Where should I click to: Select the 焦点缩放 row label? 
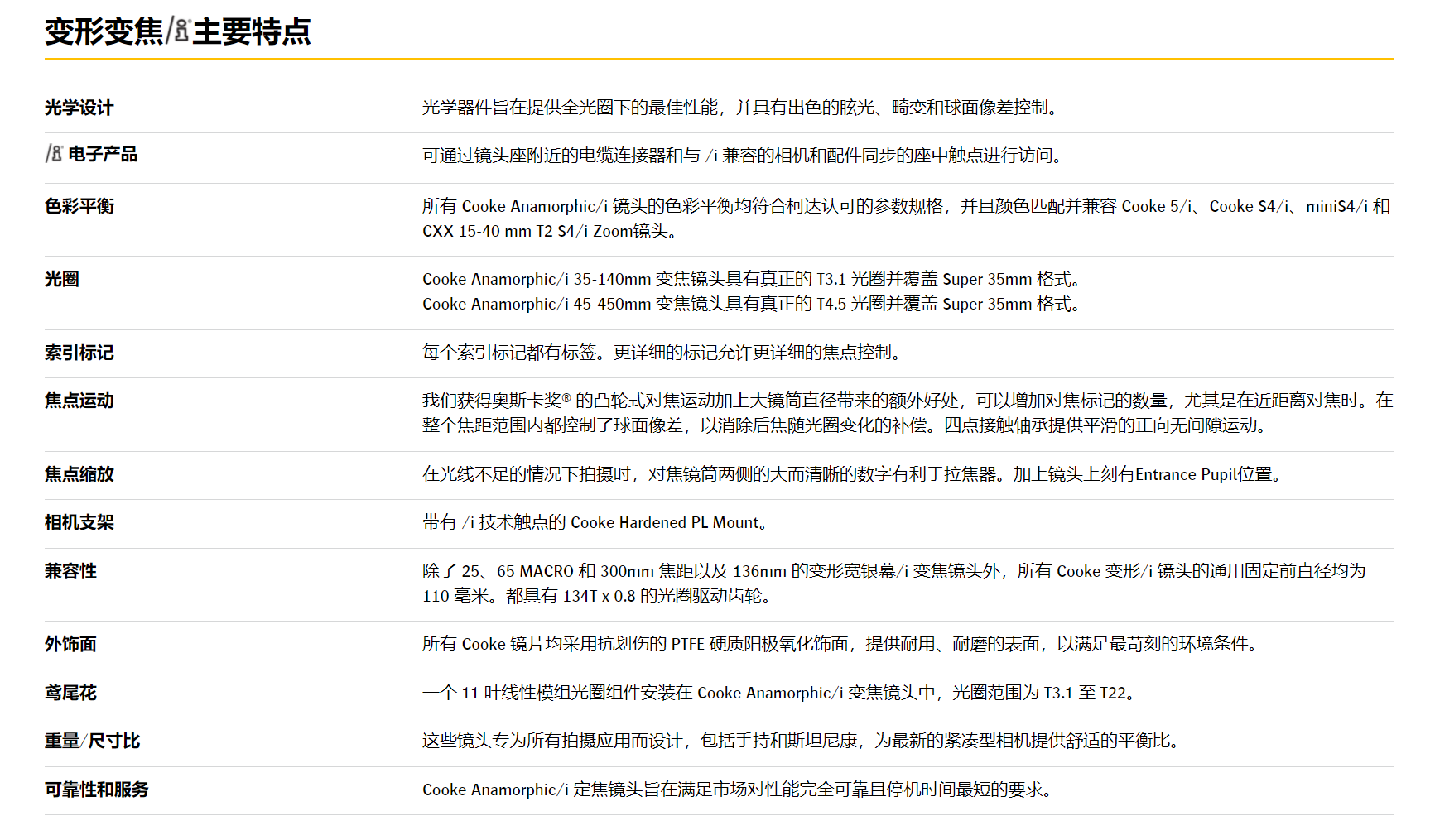(79, 474)
